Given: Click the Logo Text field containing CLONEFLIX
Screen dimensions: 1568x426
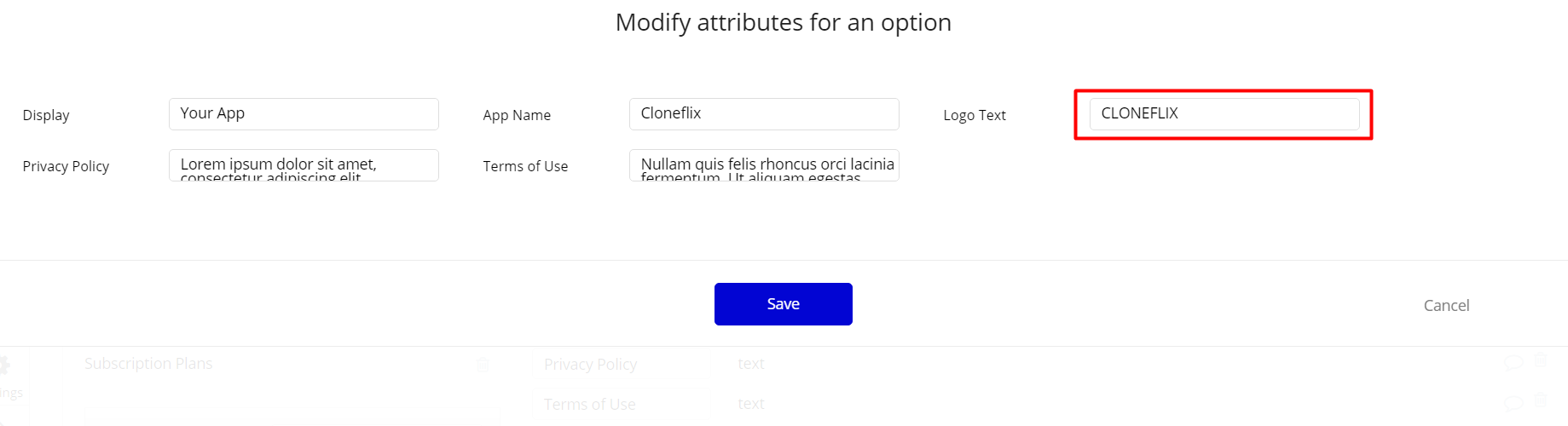Looking at the screenshot, I should pos(1224,114).
